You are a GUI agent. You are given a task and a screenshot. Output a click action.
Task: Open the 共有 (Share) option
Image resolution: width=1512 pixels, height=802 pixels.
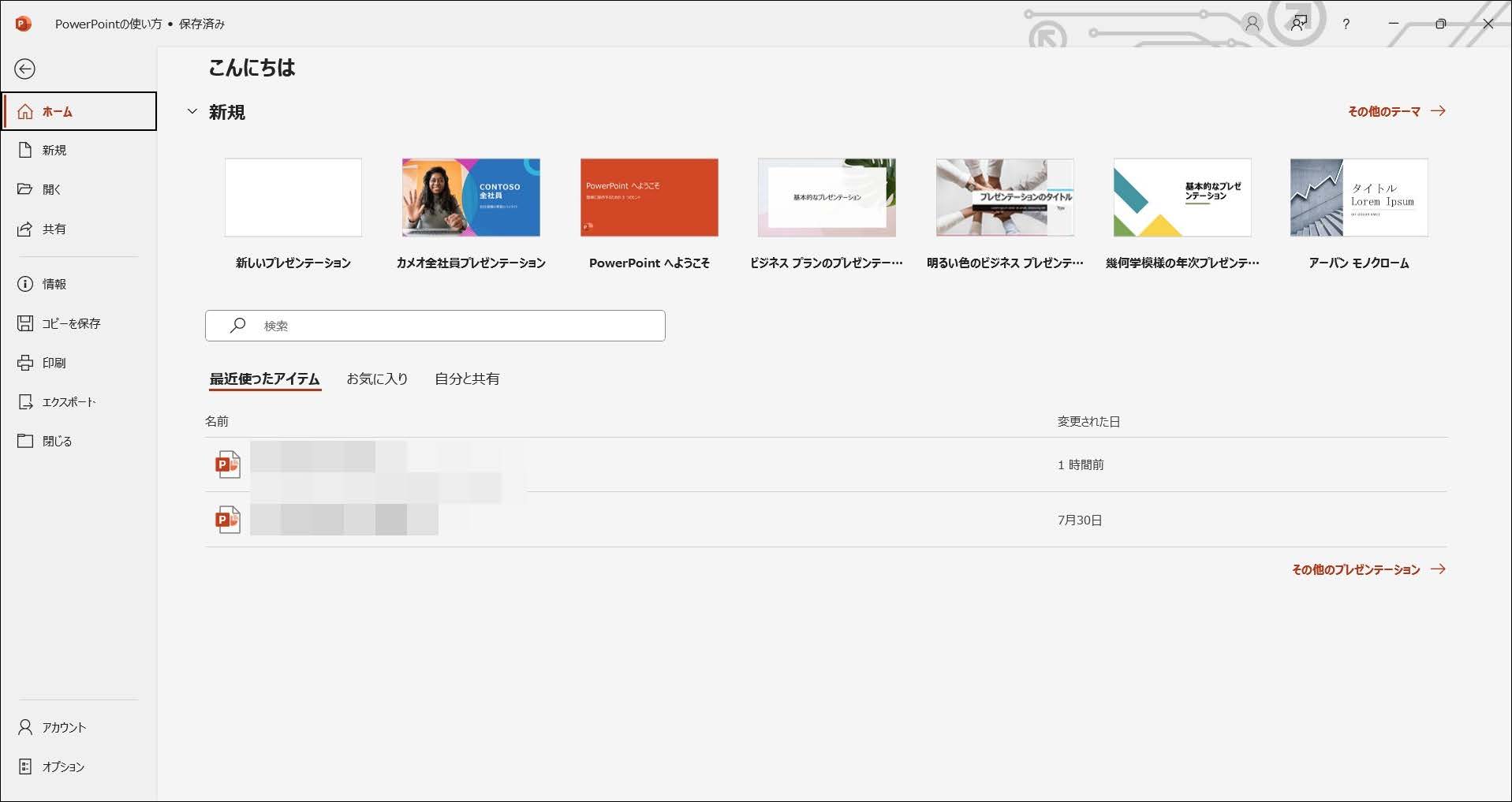tap(54, 229)
